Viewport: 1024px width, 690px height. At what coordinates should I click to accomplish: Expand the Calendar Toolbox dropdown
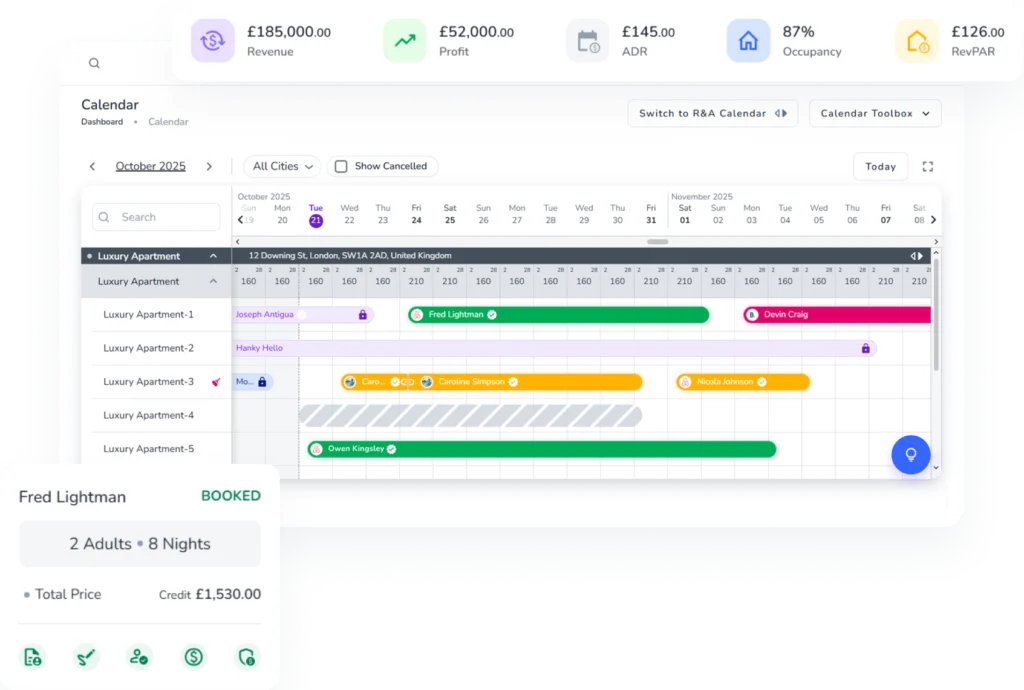click(875, 114)
